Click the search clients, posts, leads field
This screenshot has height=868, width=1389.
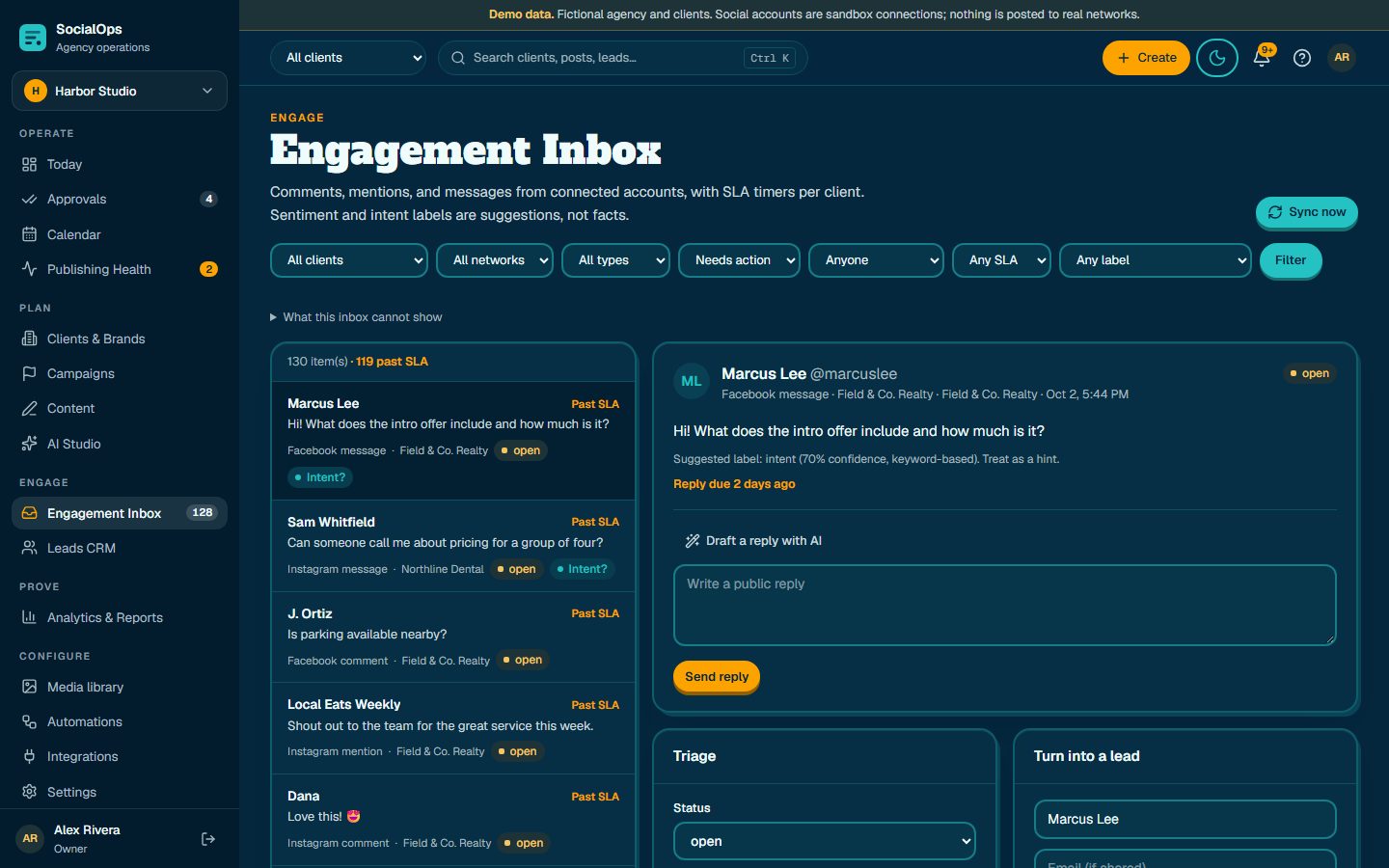click(x=623, y=58)
